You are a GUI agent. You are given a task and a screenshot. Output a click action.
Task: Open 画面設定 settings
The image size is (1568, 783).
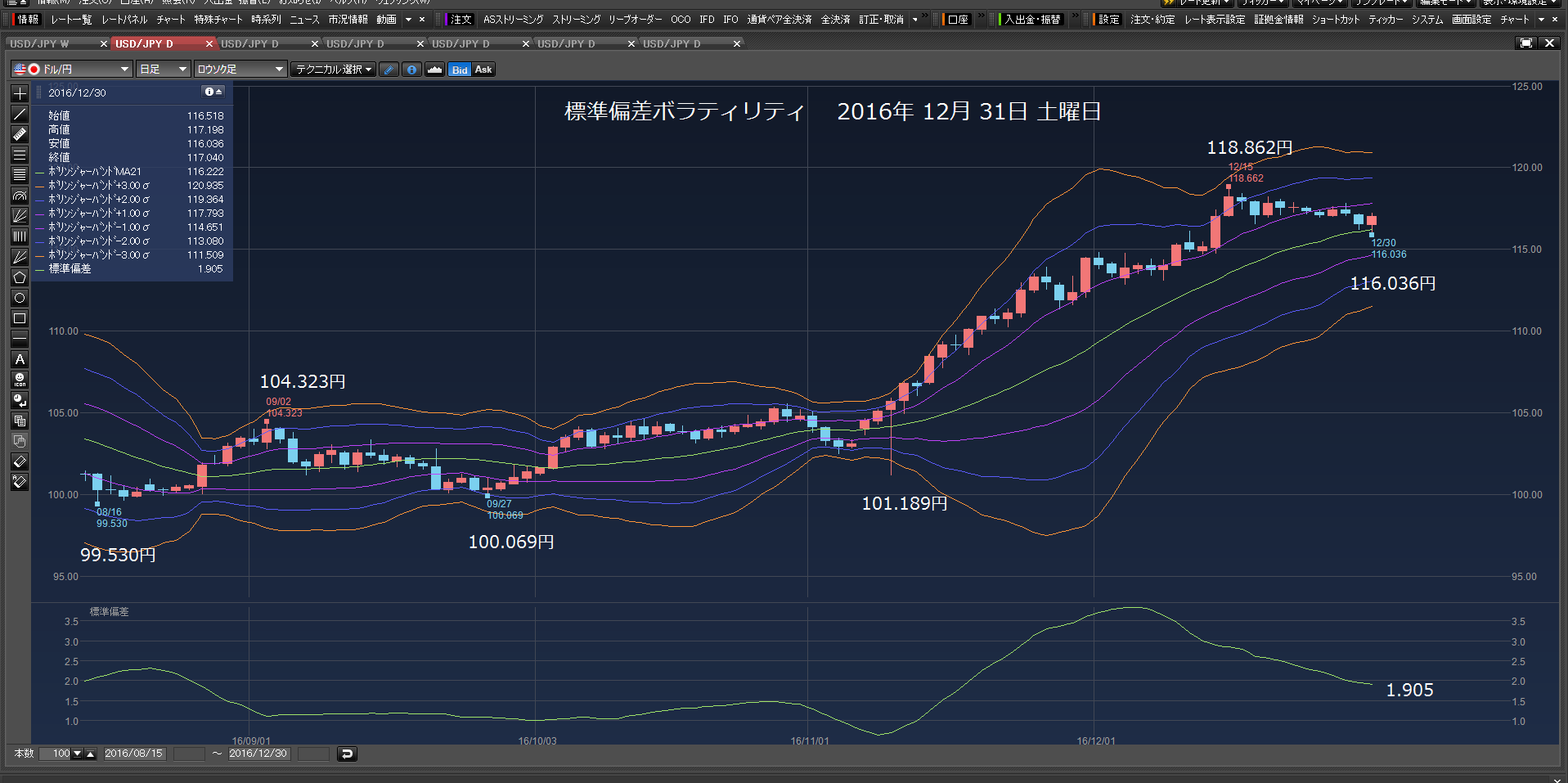1471,20
